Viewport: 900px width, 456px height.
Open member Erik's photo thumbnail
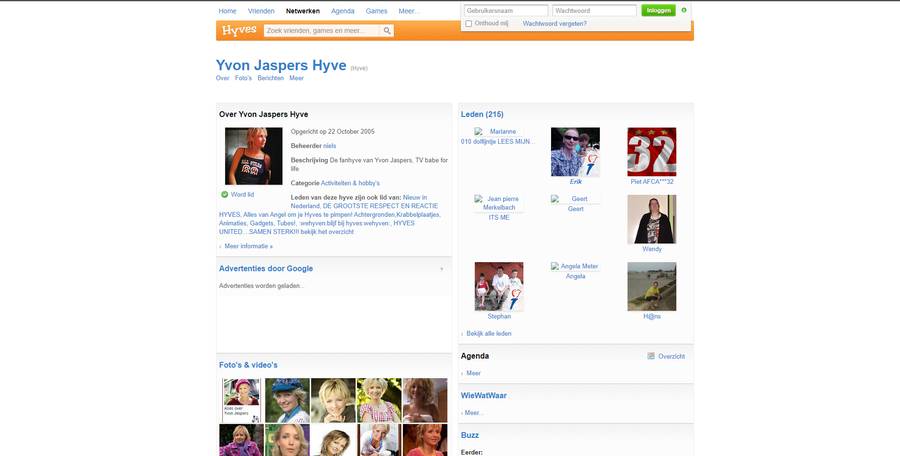tap(575, 152)
